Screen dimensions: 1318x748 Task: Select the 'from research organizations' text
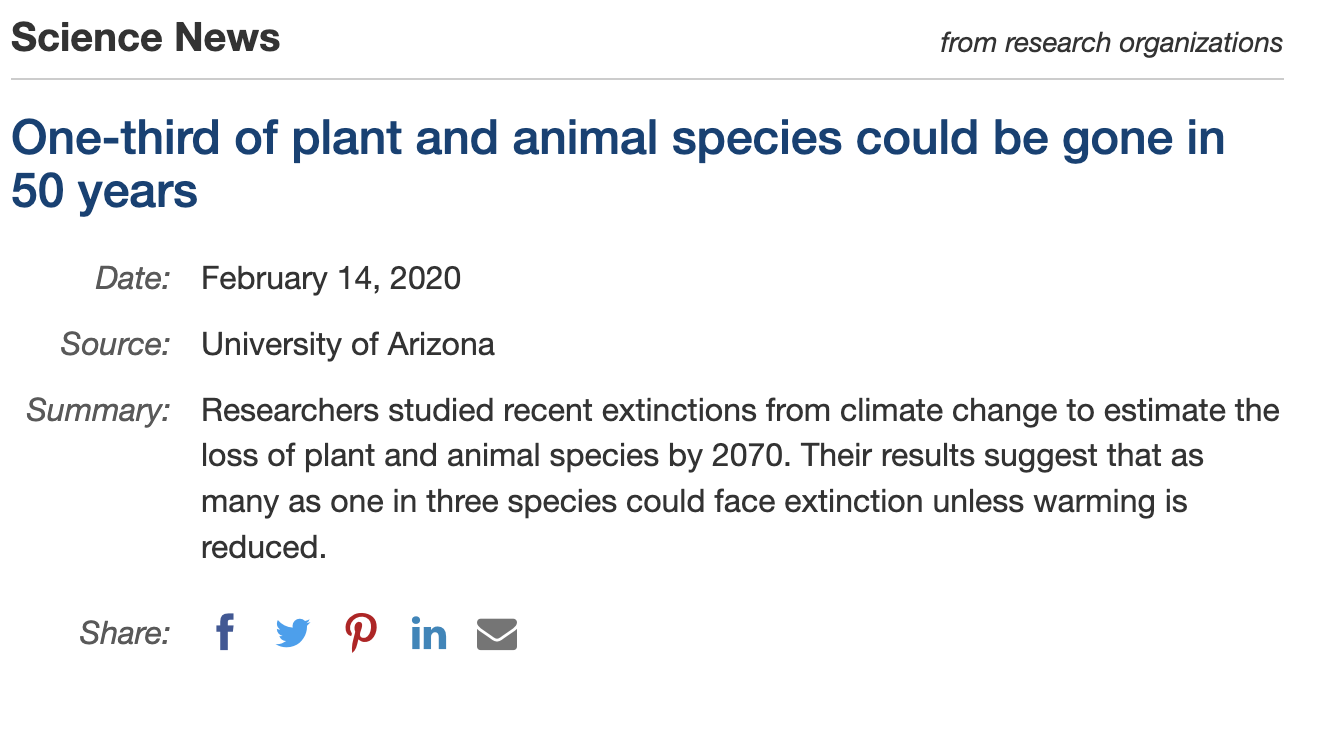point(1111,43)
